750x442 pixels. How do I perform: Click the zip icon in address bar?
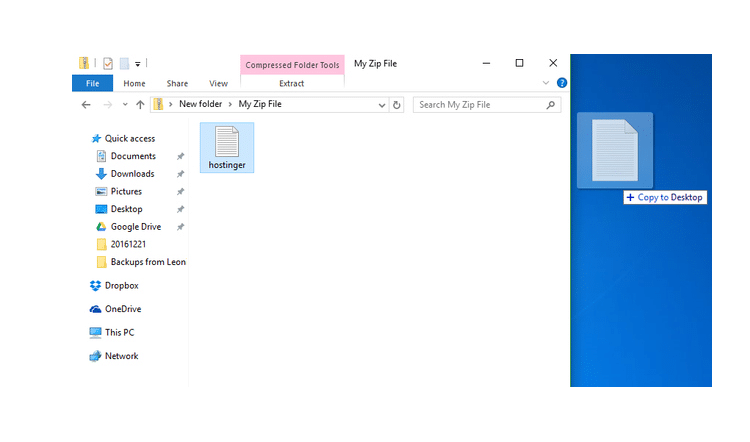pos(158,104)
